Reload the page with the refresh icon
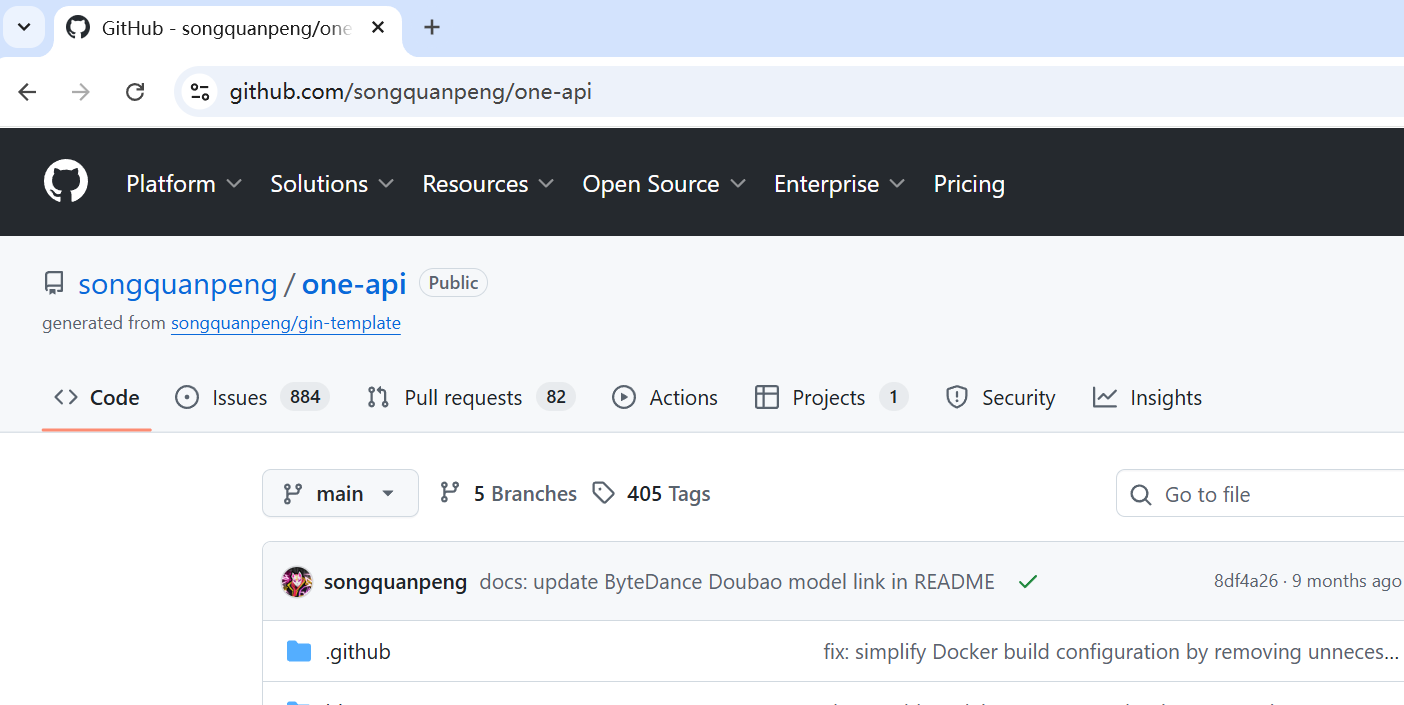 [135, 92]
